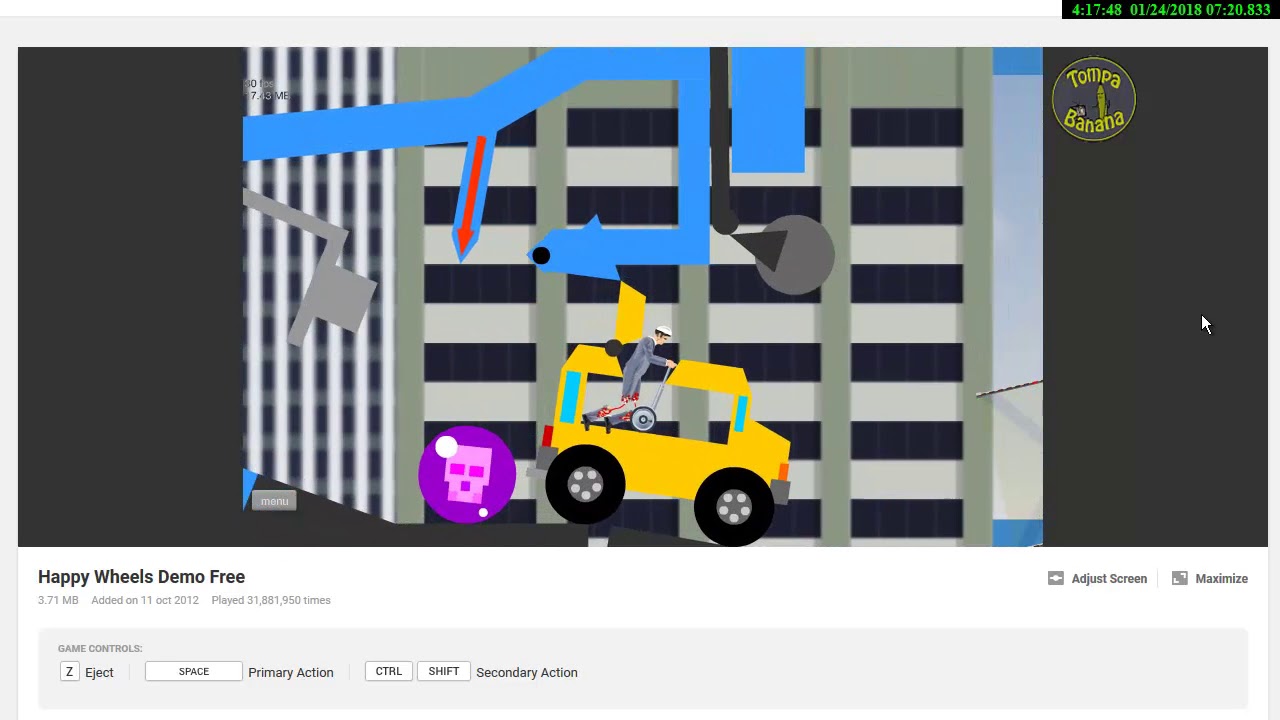Click the SHIFT key indicator

point(444,672)
